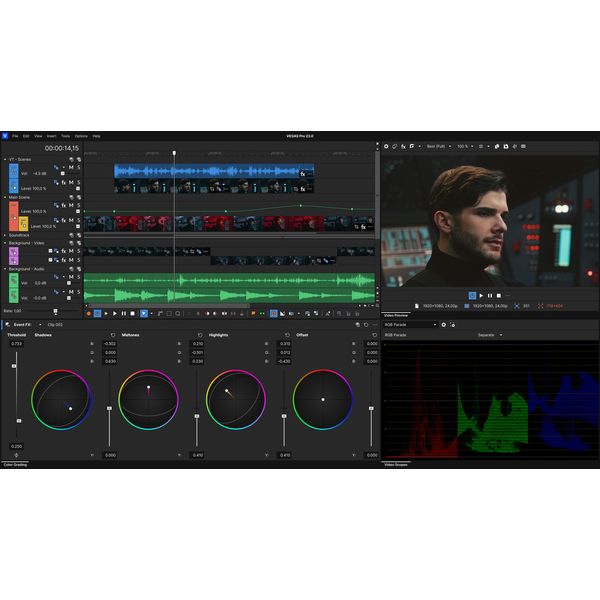Open the Insert menu
Image resolution: width=600 pixels, height=600 pixels.
52,136
